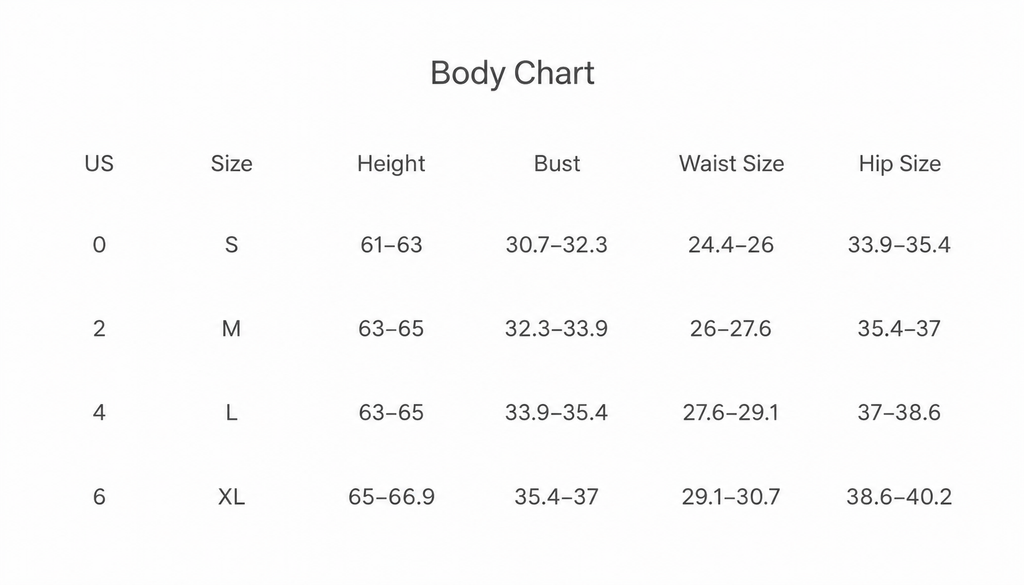The height and width of the screenshot is (585, 1024).
Task: Click the US size 6 cell
Action: click(99, 497)
